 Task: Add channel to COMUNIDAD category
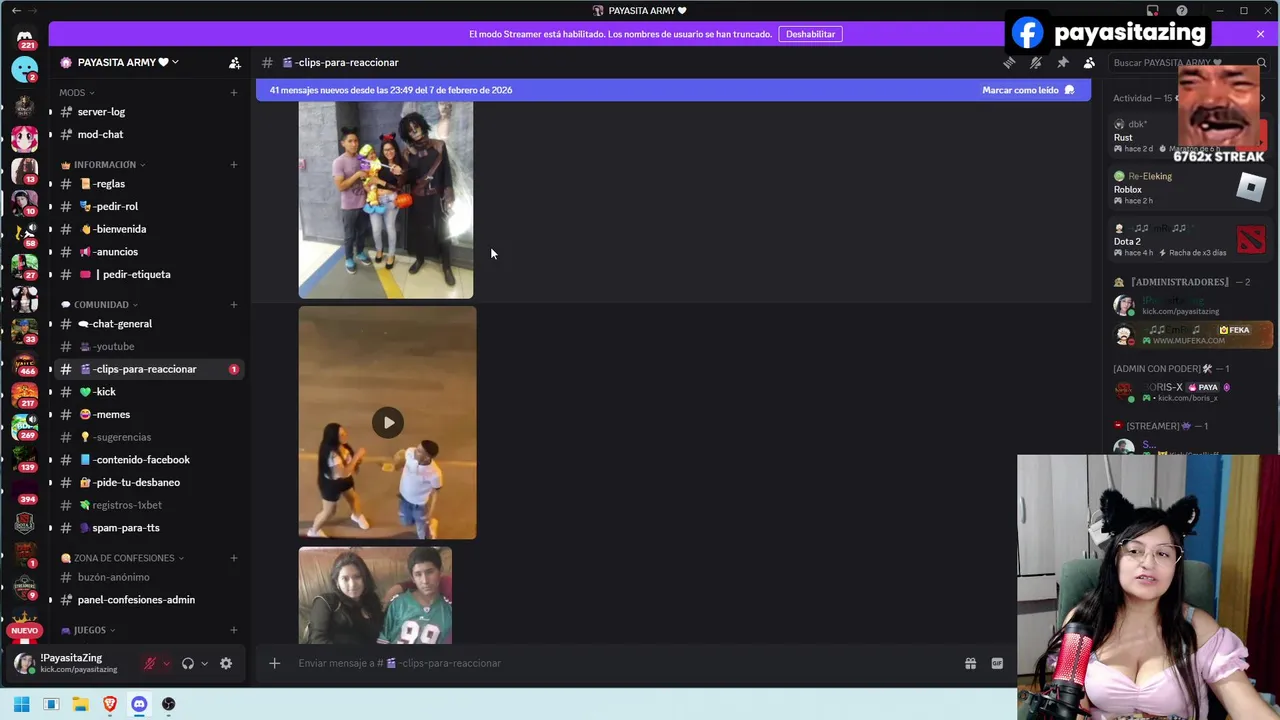pyautogui.click(x=234, y=305)
